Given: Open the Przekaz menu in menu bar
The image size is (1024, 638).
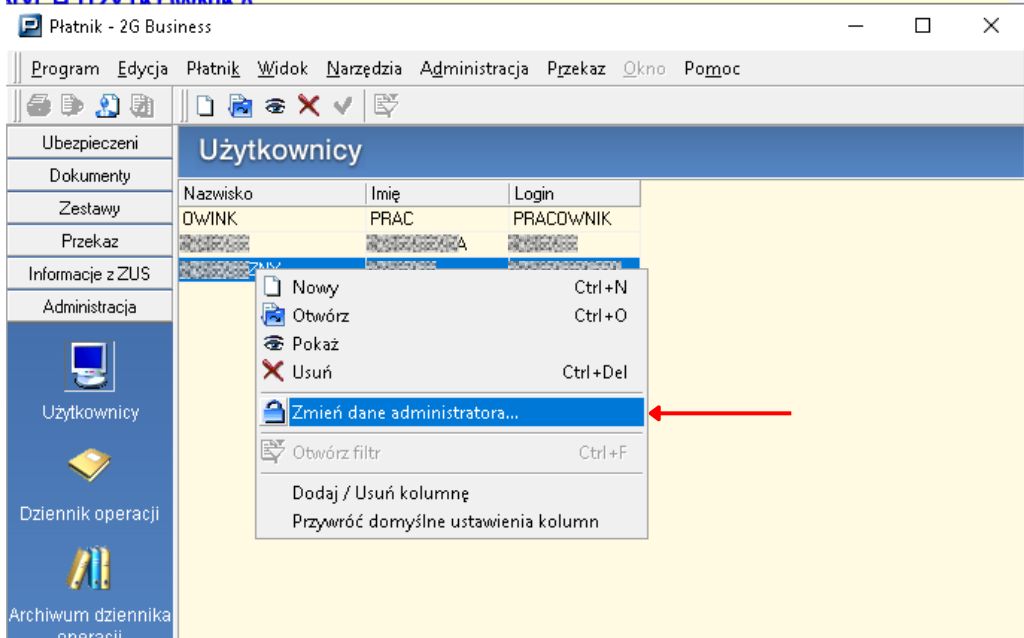Looking at the screenshot, I should pyautogui.click(x=576, y=69).
